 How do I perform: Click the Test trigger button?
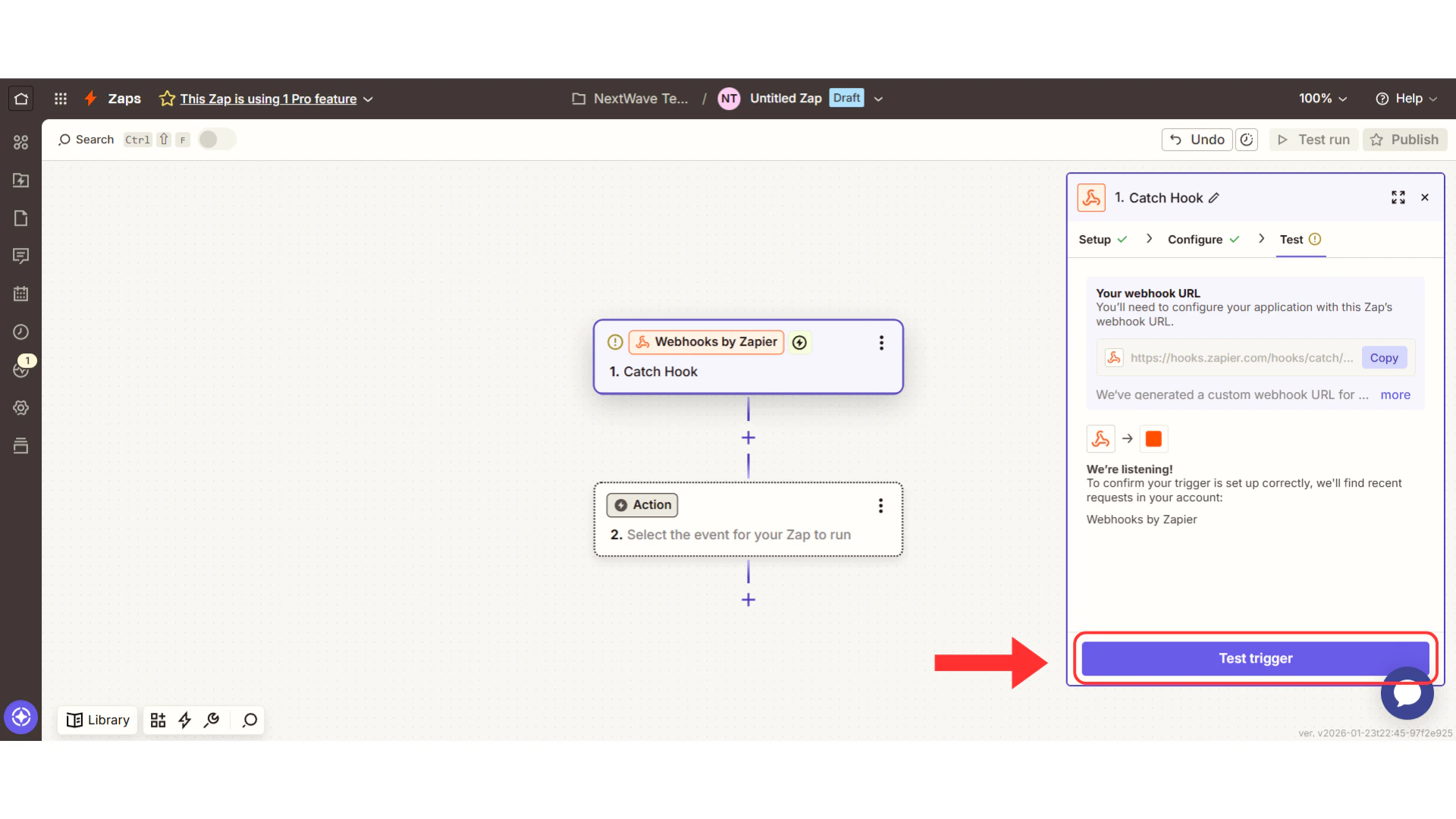coord(1254,658)
